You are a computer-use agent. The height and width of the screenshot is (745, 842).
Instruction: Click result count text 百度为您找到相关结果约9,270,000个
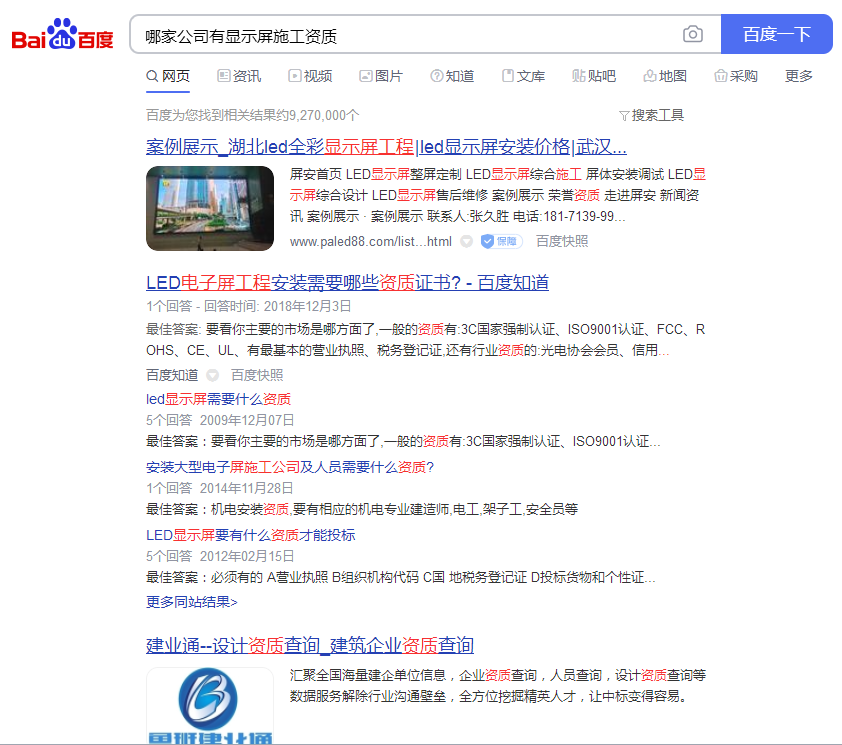tap(252, 115)
